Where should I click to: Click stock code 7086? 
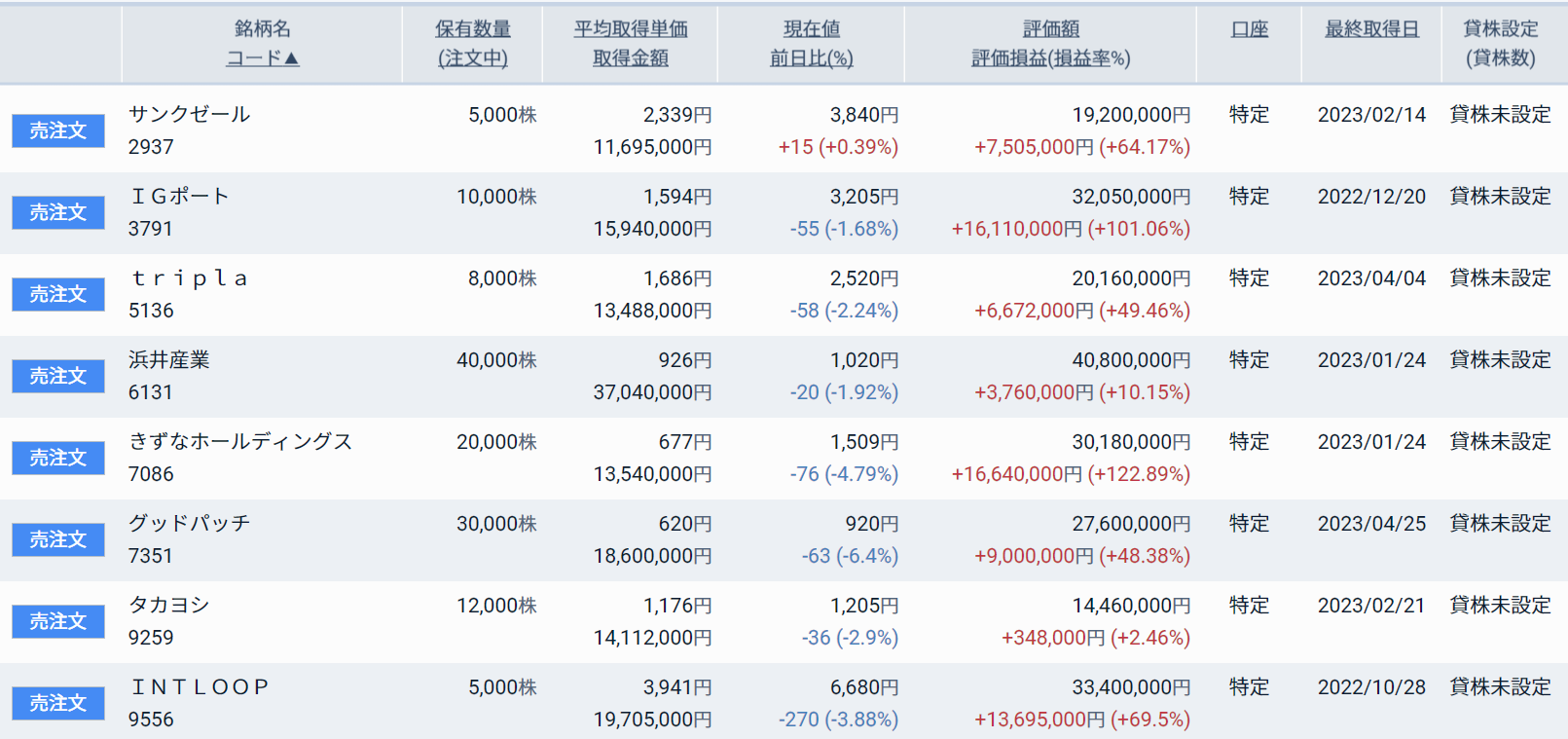pyautogui.click(x=151, y=474)
